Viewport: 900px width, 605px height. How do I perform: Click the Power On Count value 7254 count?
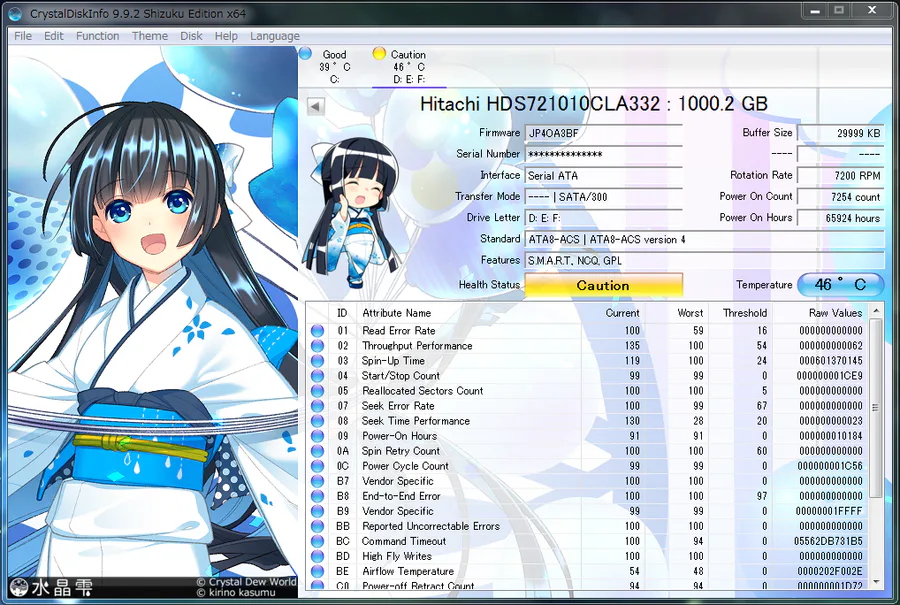(x=841, y=197)
